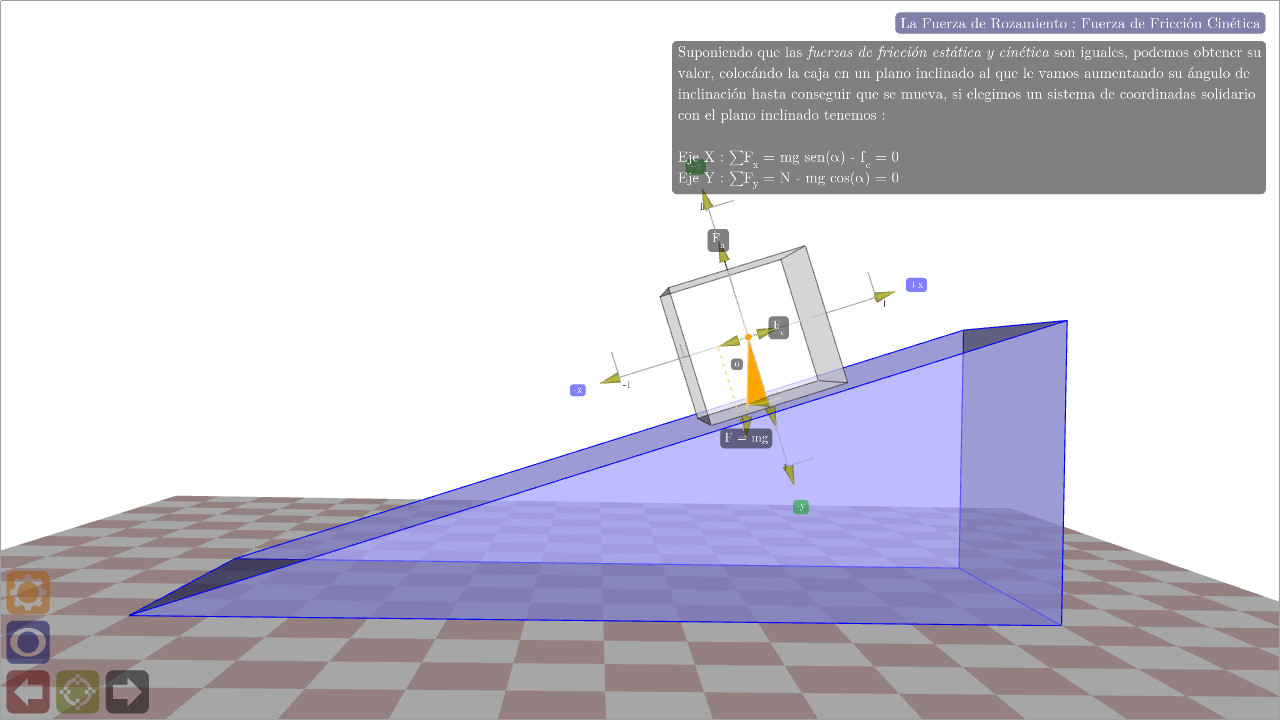Click the yellow arrowhead on -x axis

(x=610, y=378)
